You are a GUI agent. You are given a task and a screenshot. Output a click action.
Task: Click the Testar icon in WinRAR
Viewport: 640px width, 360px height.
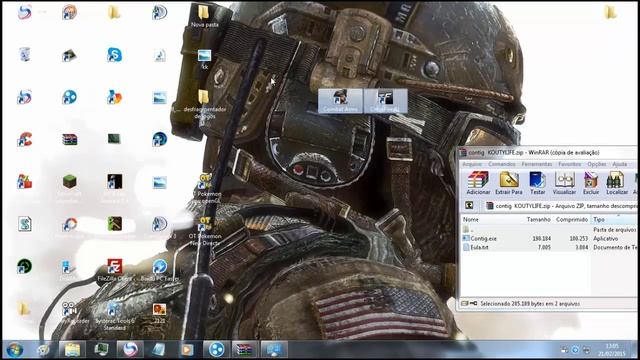tap(537, 183)
